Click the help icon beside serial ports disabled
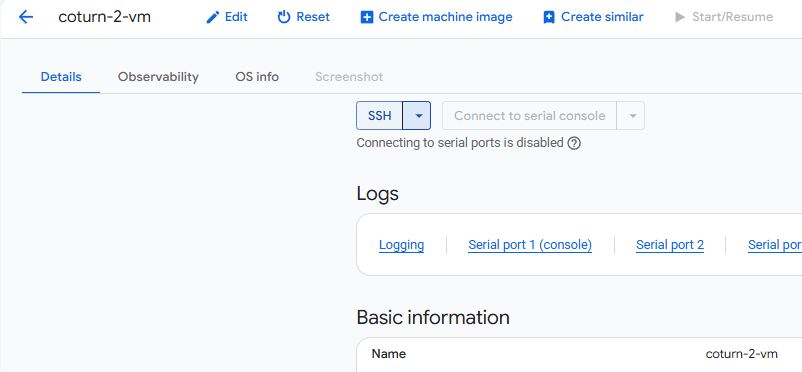This screenshot has width=802, height=372. pyautogui.click(x=574, y=143)
